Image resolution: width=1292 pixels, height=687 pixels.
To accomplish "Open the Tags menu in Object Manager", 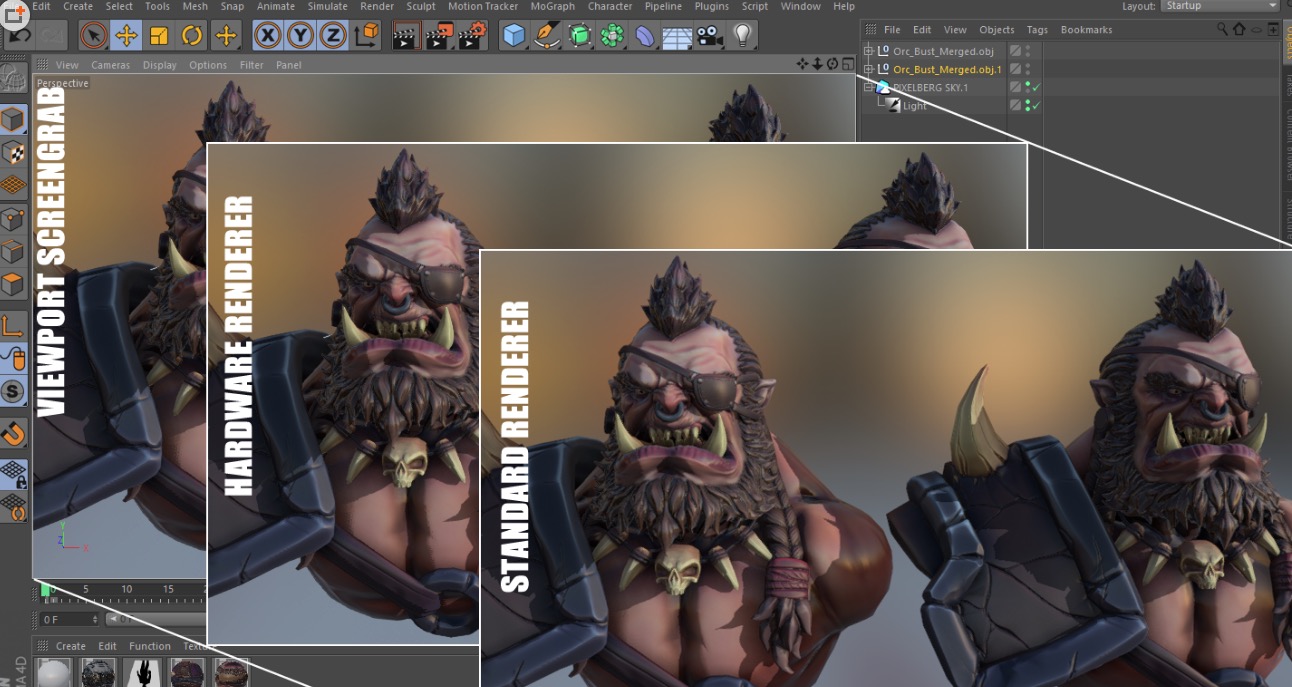I will click(1037, 29).
